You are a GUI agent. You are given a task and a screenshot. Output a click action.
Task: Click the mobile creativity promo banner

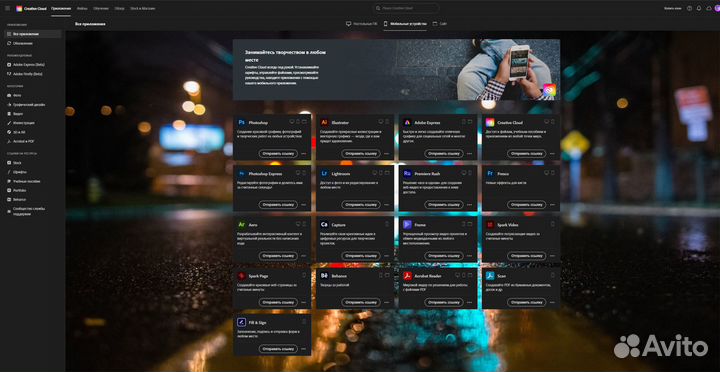pos(396,69)
